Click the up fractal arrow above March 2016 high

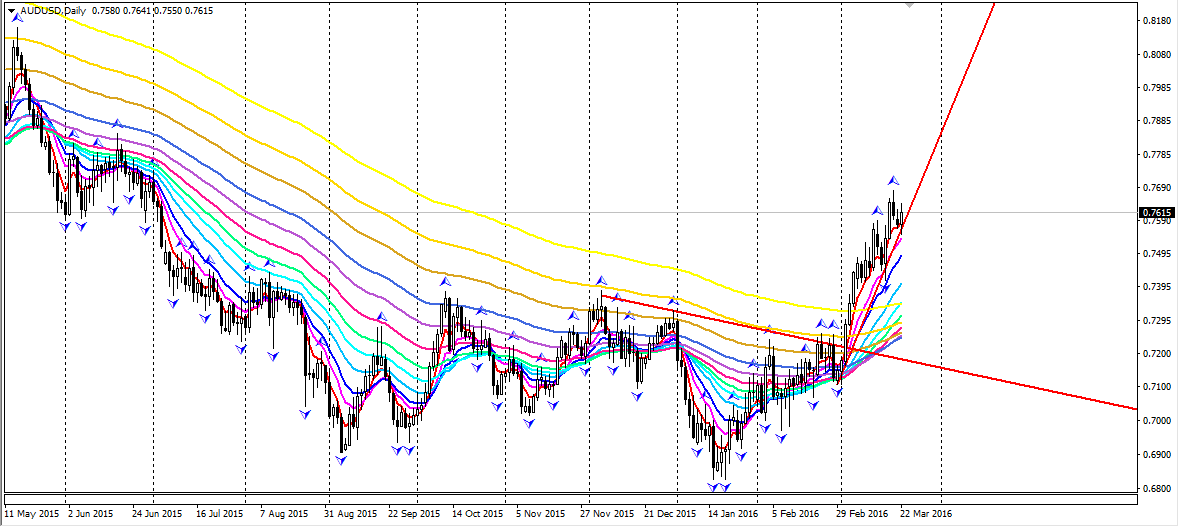(x=893, y=180)
